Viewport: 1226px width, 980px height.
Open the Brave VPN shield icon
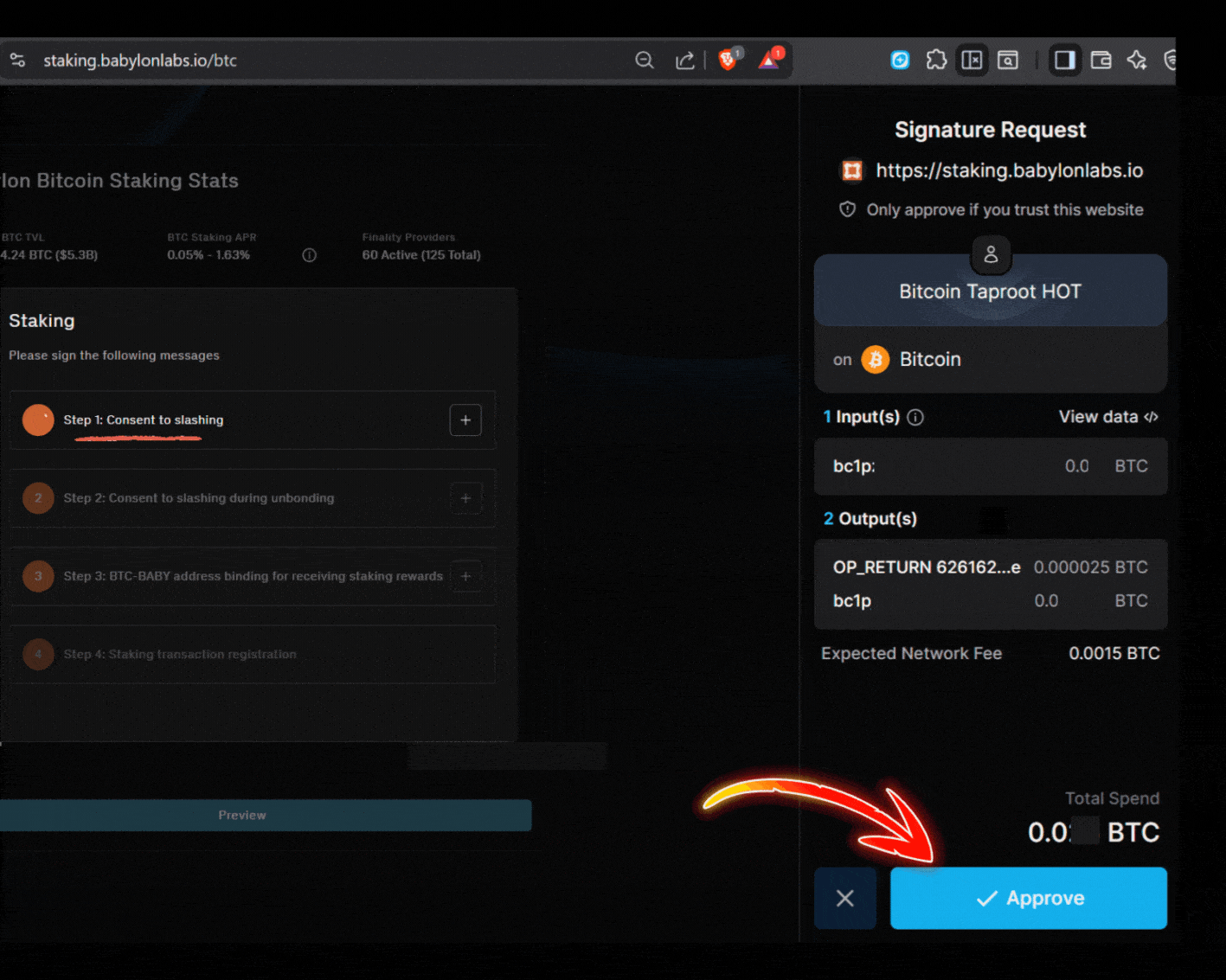(1172, 60)
